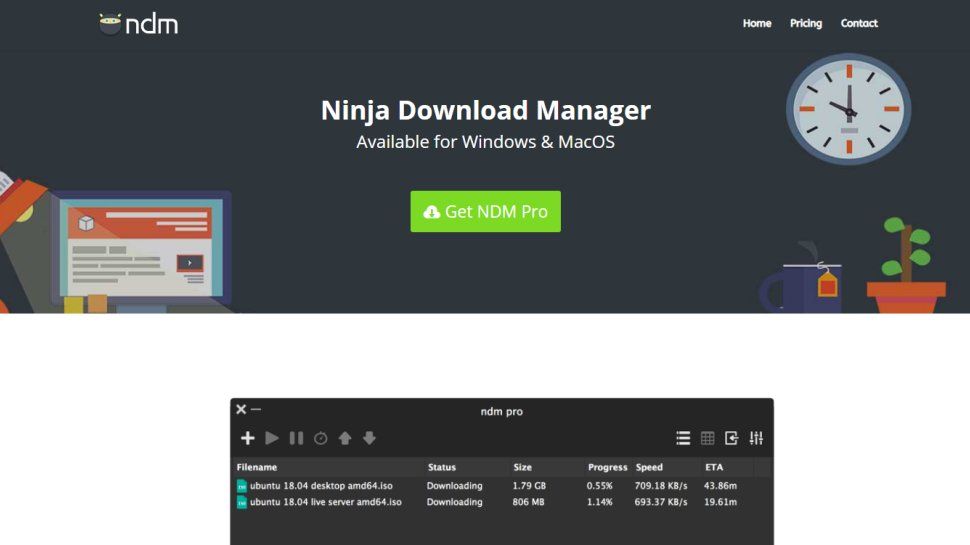This screenshot has height=545, width=970.
Task: Click the Ninja Download Manager heading
Action: pyautogui.click(x=486, y=110)
